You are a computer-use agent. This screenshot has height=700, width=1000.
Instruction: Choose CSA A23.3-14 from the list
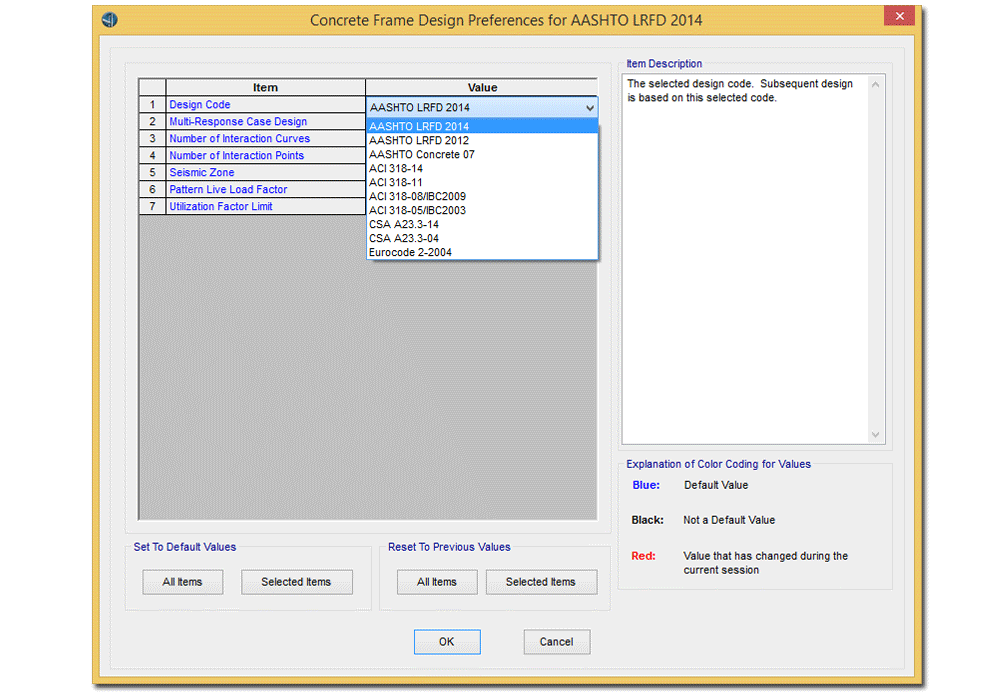point(482,224)
